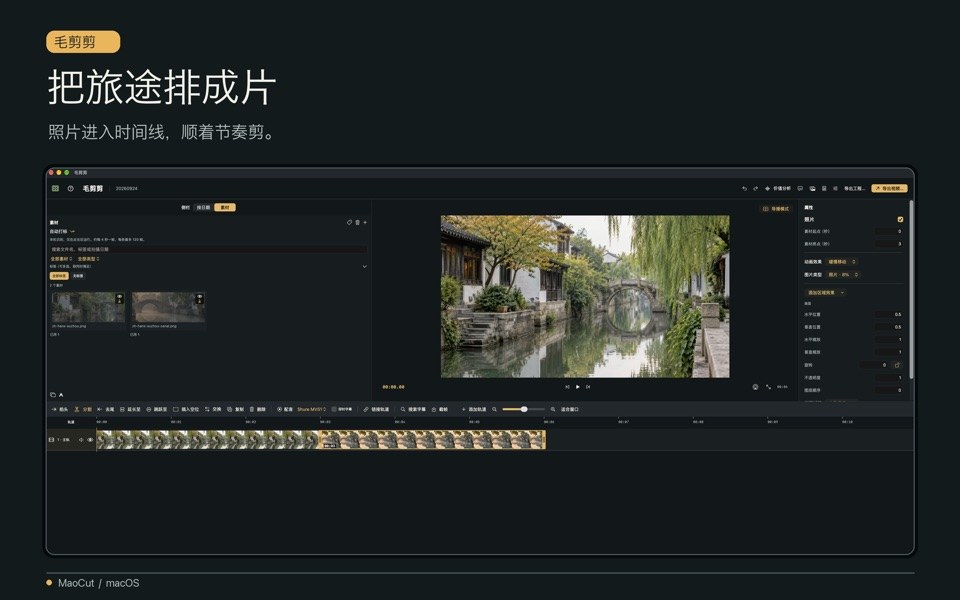The image size is (960, 600).
Task: Click the 交换 swap tool
Action: point(212,409)
